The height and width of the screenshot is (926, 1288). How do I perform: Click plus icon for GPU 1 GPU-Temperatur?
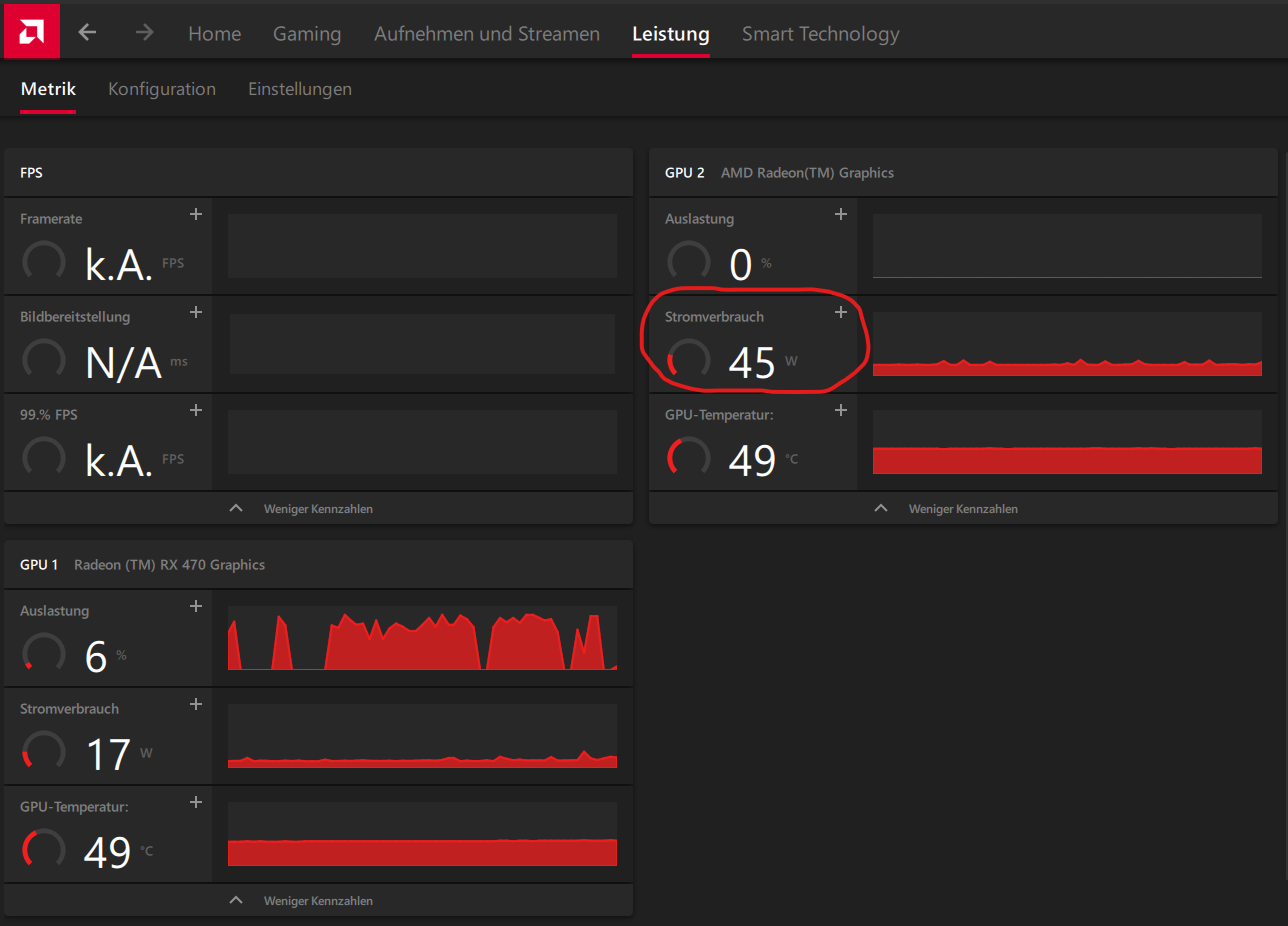coord(196,802)
